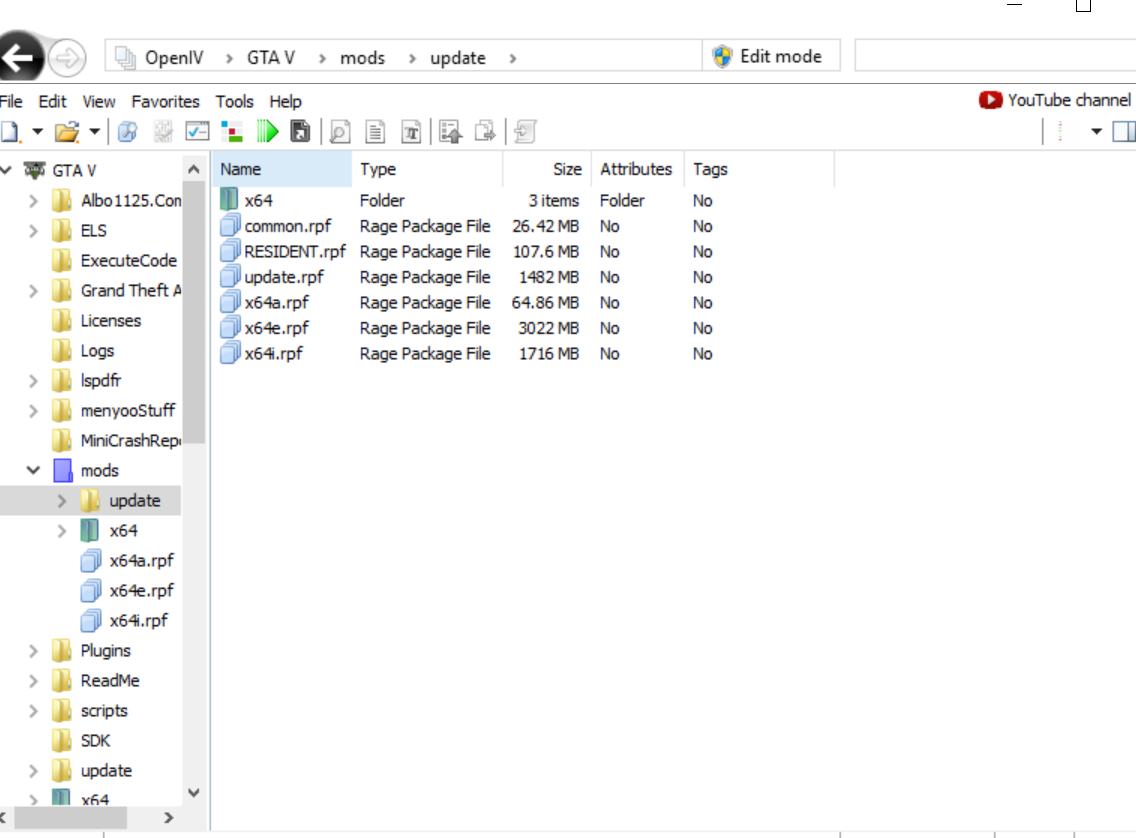Screen dimensions: 1136x838
Task: Open the View menu
Action: tap(99, 101)
